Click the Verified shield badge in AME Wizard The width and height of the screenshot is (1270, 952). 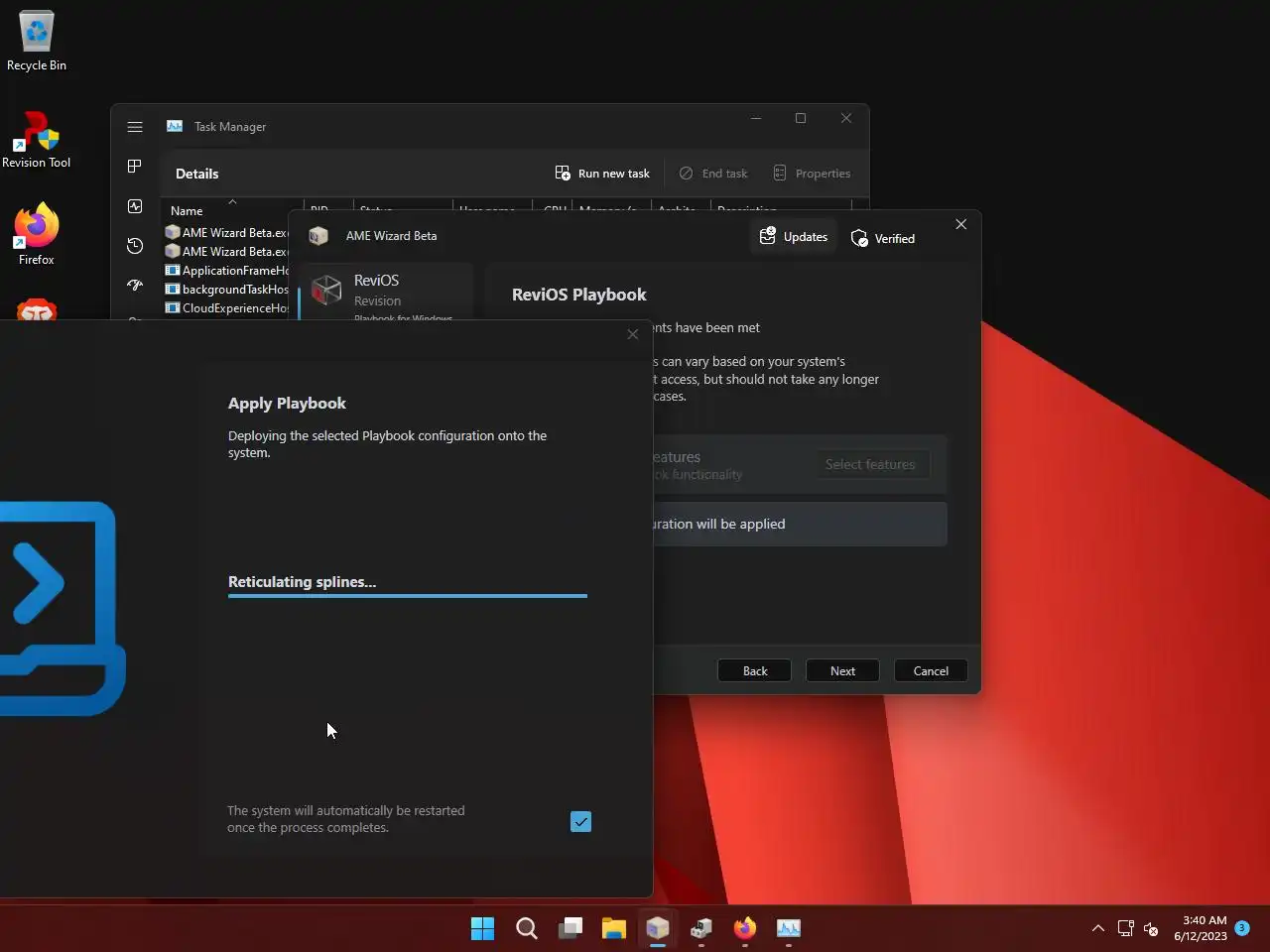pyautogui.click(x=883, y=238)
